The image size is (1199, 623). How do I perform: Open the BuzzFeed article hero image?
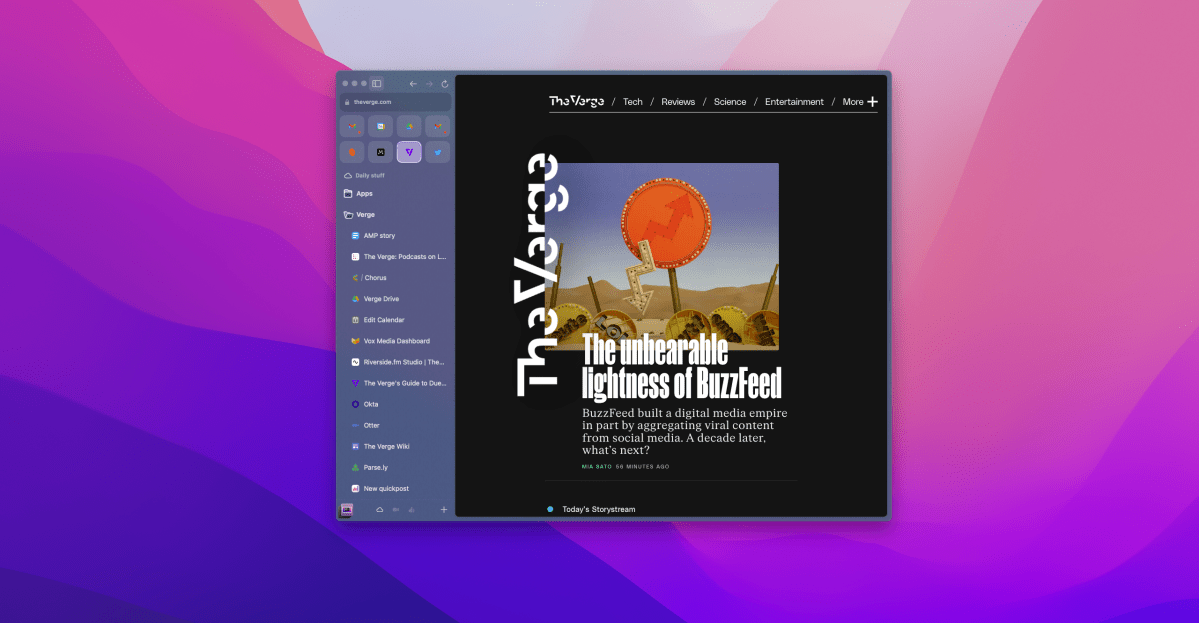pos(662,256)
